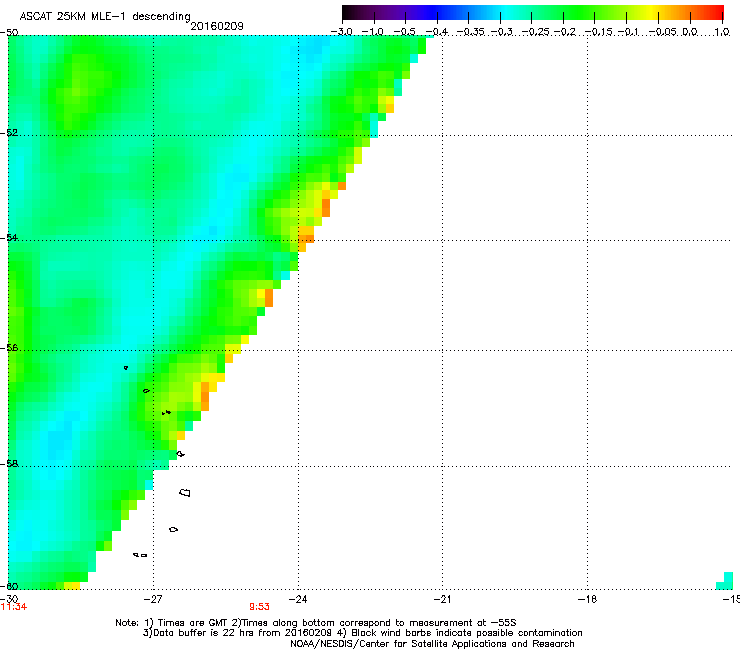Viewport: 740px width, 650px height.
Task: Pick the yellow section of the color bar
Action: pos(654,12)
